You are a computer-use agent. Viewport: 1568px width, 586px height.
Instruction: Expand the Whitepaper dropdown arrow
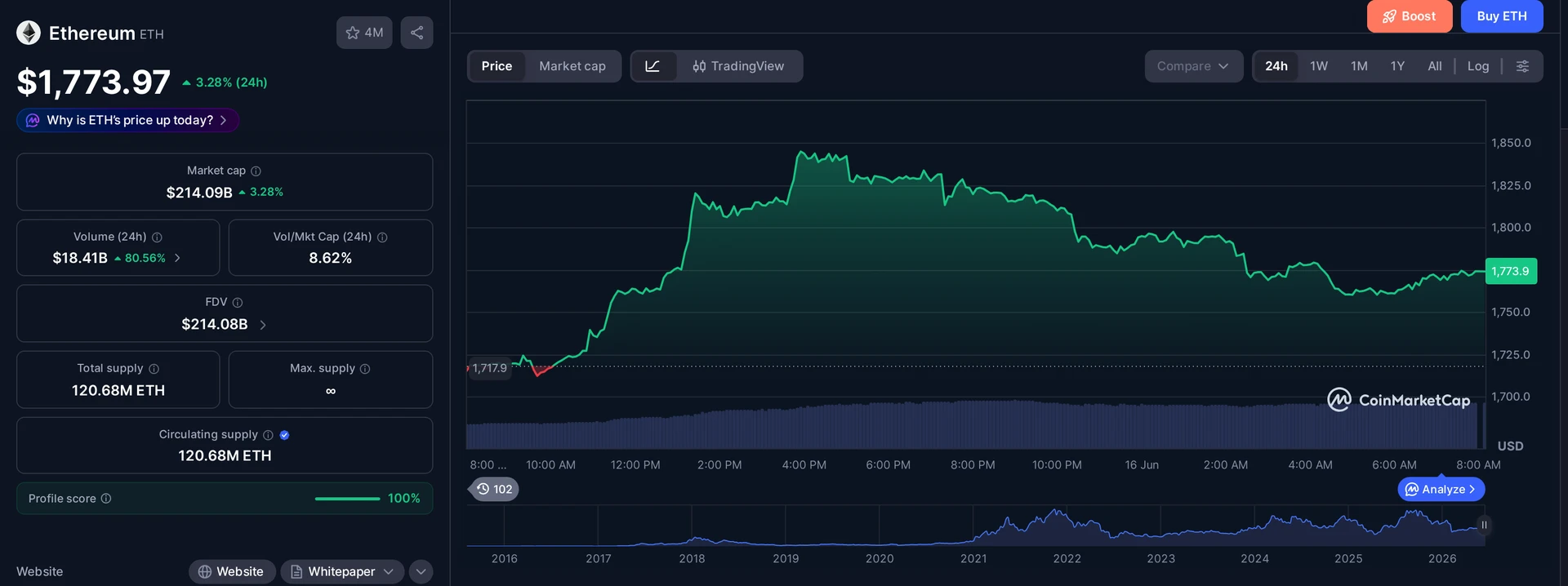(x=389, y=572)
